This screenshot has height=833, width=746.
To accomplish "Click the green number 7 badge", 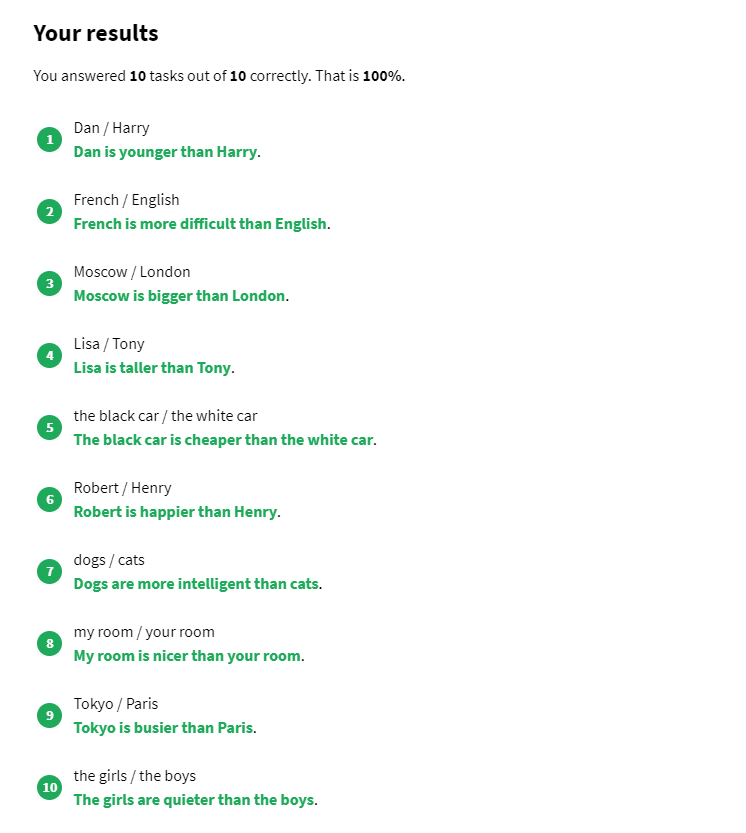I will [x=50, y=572].
